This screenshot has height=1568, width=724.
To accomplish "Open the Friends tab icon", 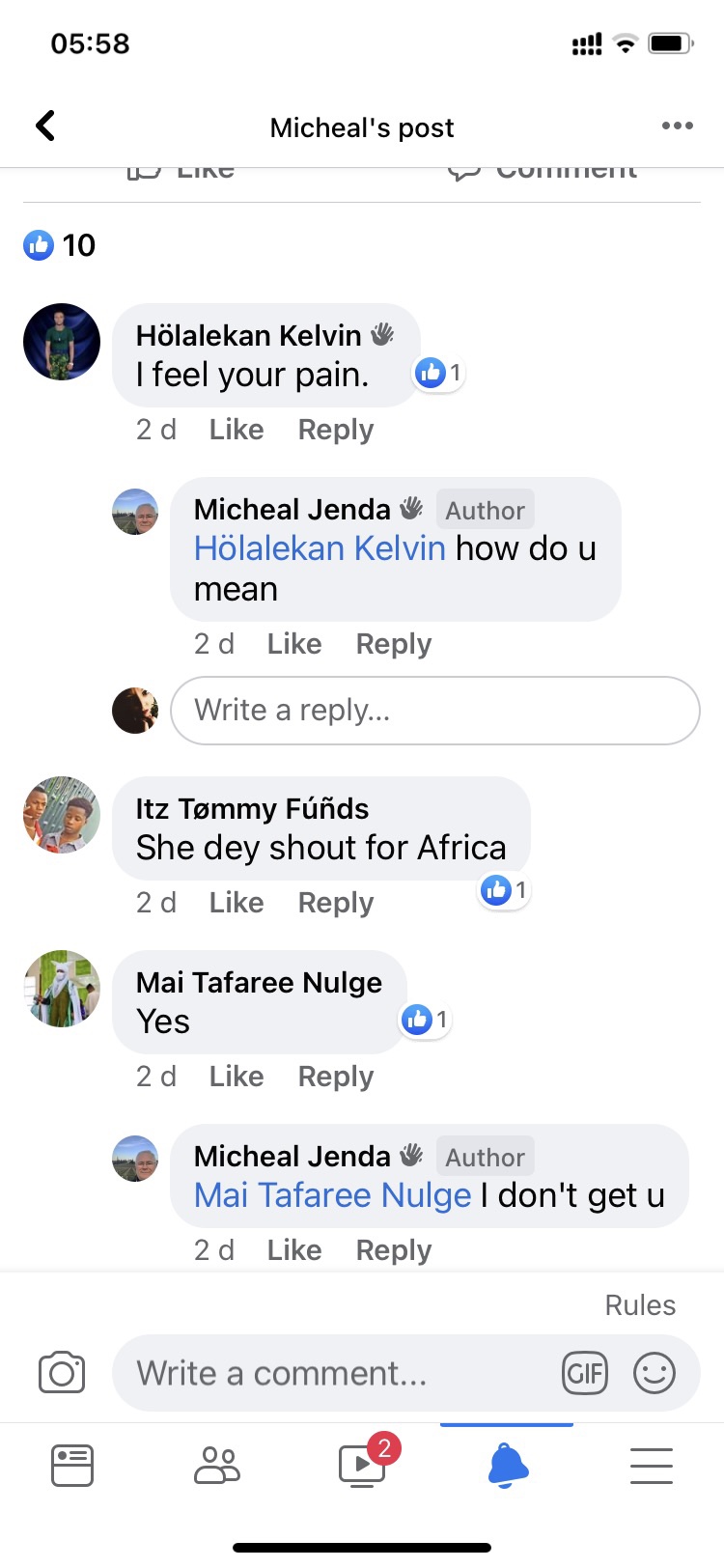I will coord(217,1465).
